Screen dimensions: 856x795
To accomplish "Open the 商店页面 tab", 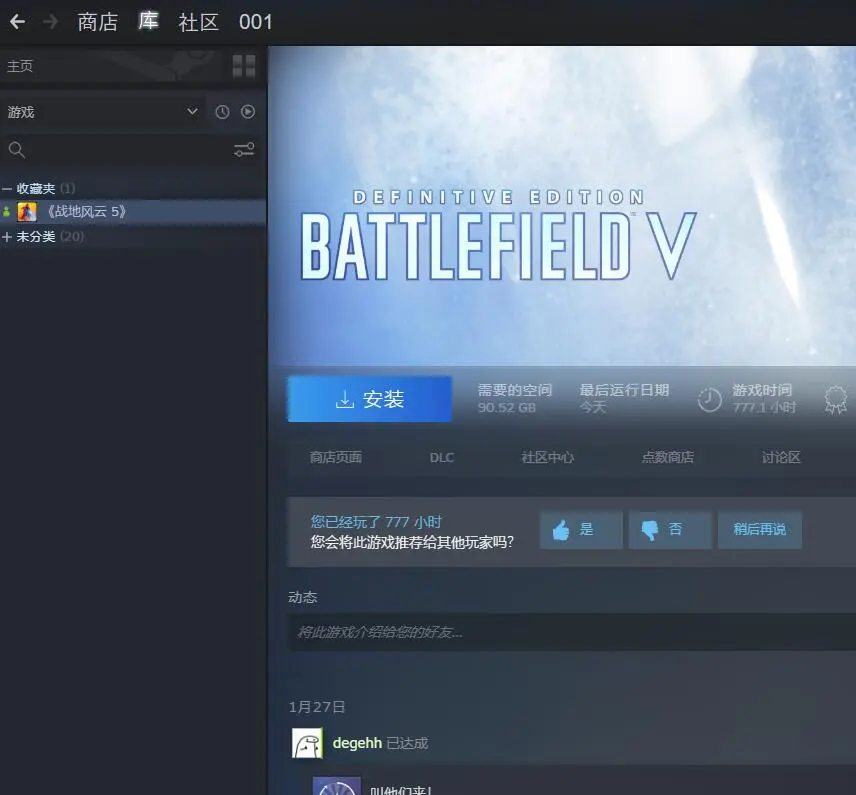I will (x=336, y=458).
